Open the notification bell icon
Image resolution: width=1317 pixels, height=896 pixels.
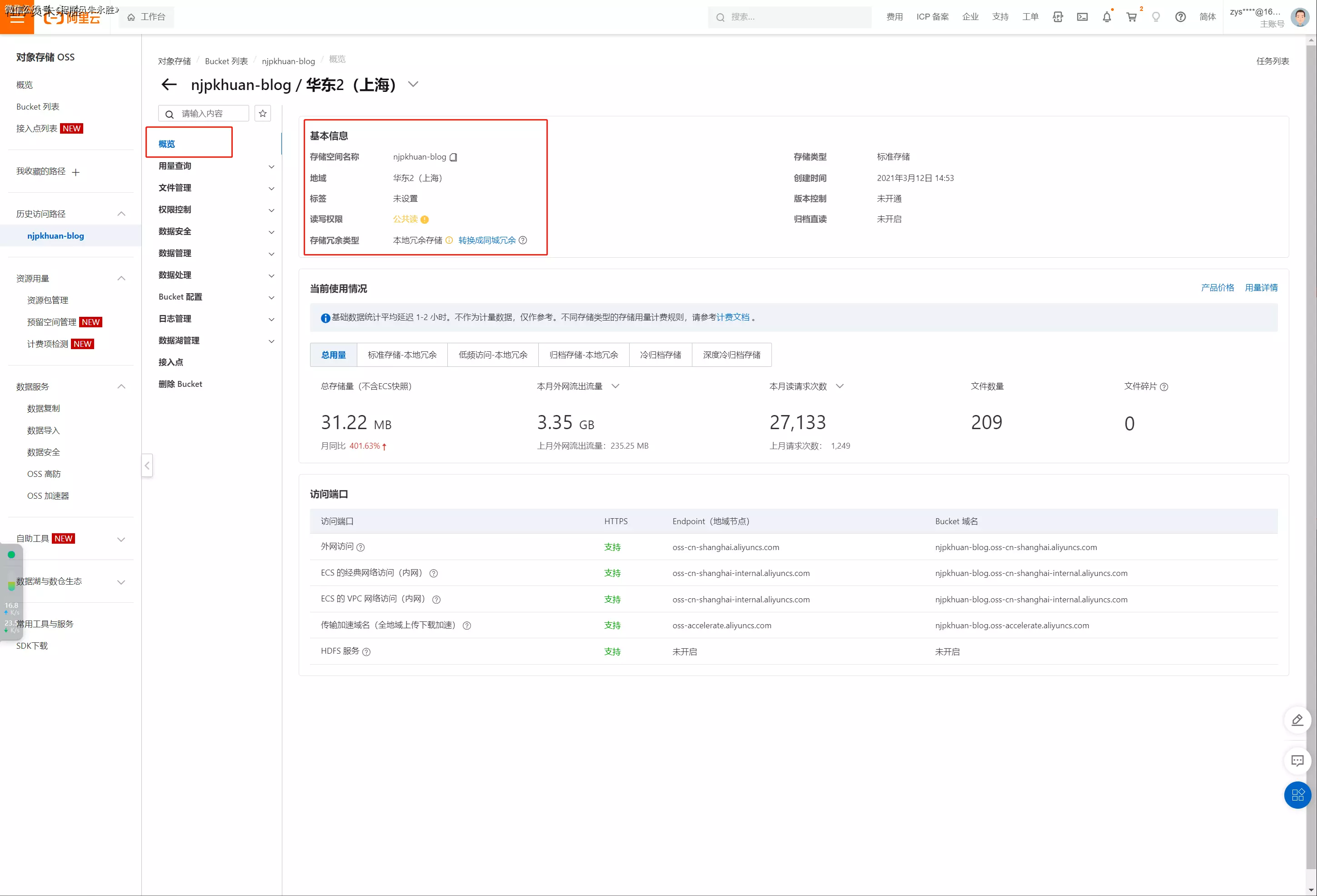[x=1106, y=17]
